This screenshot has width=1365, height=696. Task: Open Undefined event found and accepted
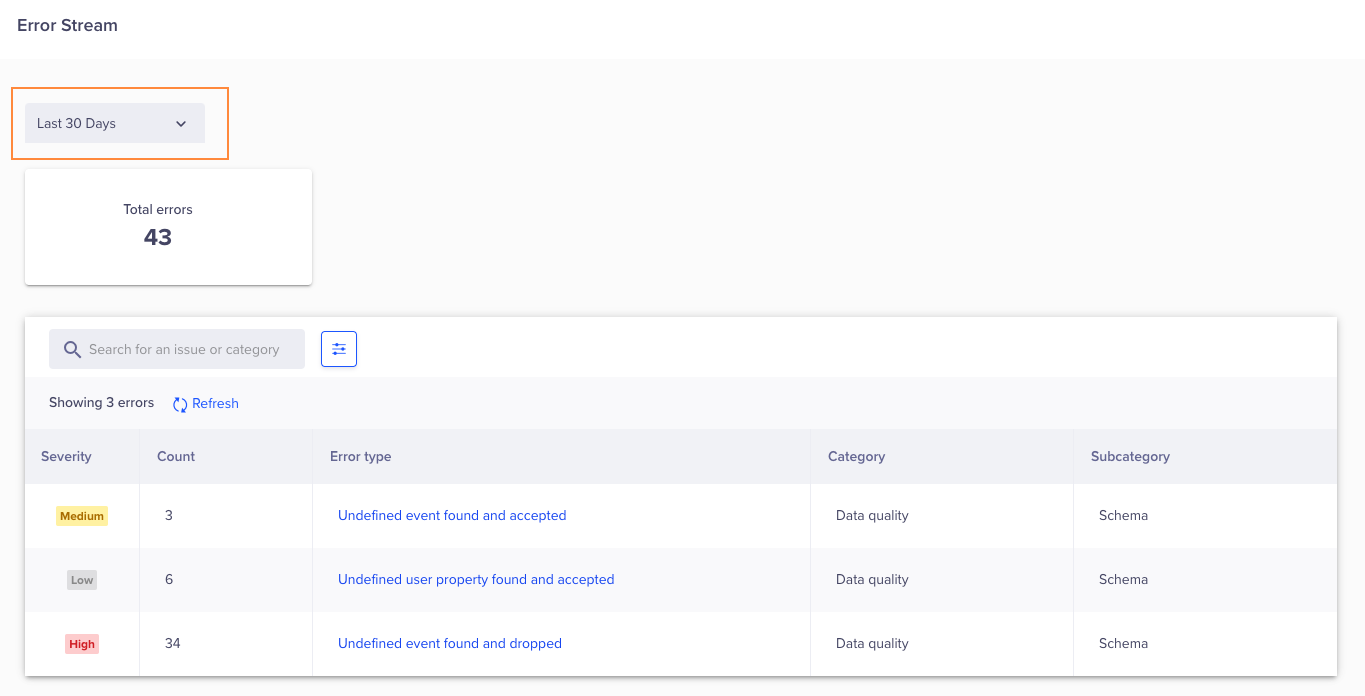point(452,516)
